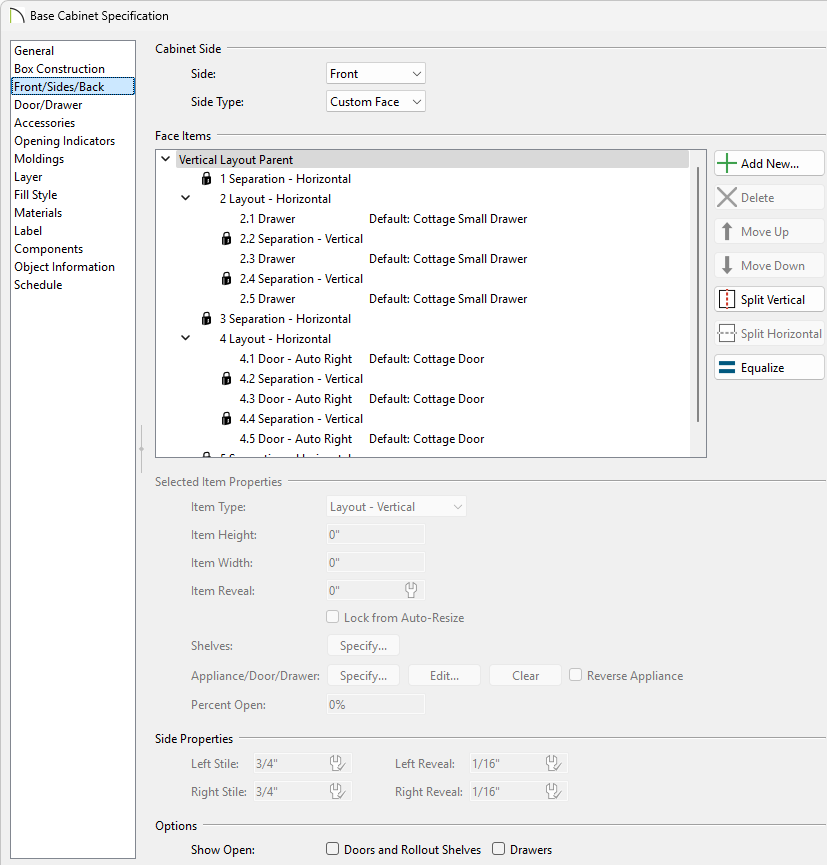The height and width of the screenshot is (865, 827).
Task: Open the Side Type dropdown showing Custom Face
Action: tap(376, 102)
